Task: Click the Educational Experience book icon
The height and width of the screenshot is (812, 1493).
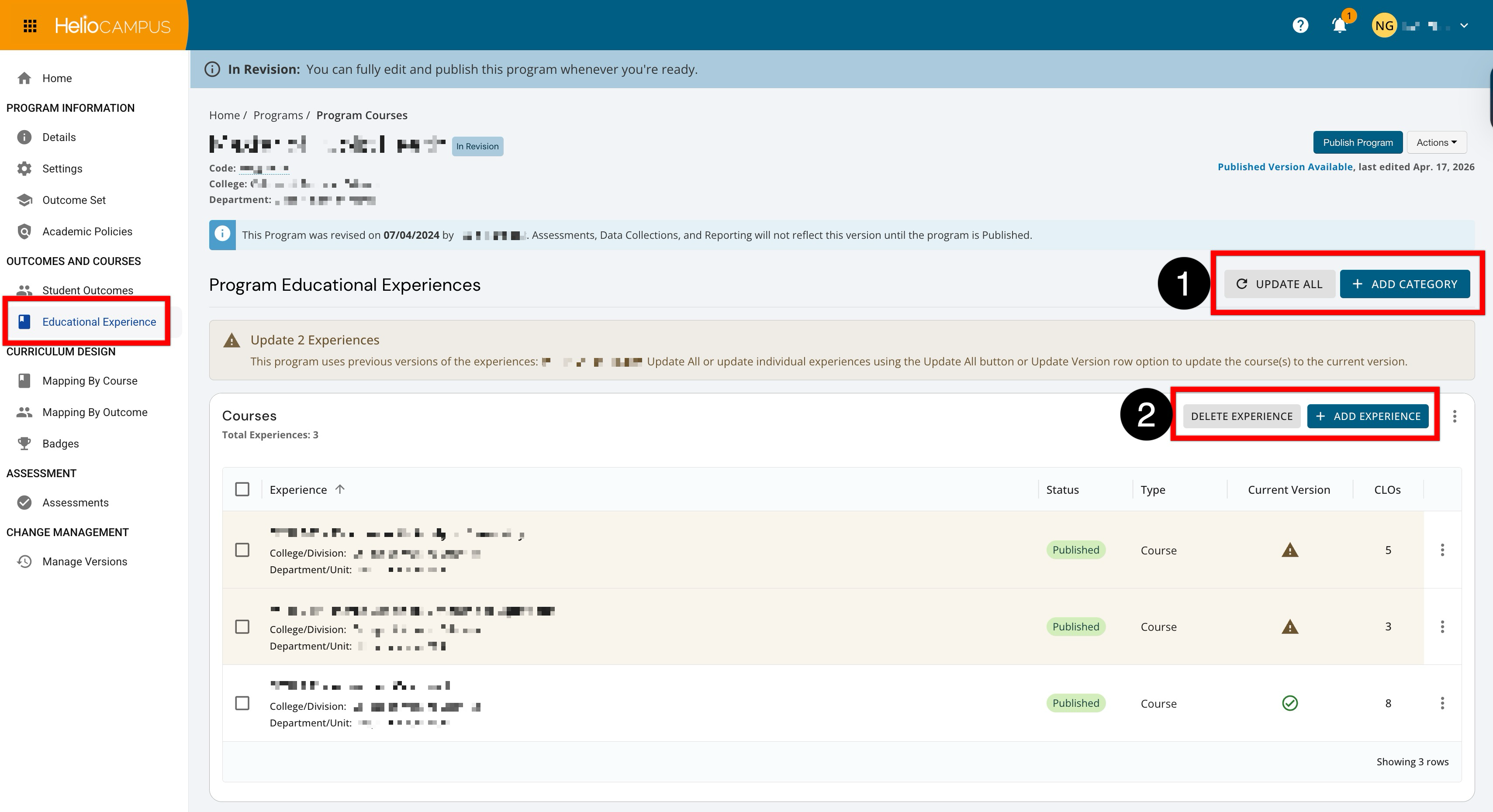Action: (24, 322)
